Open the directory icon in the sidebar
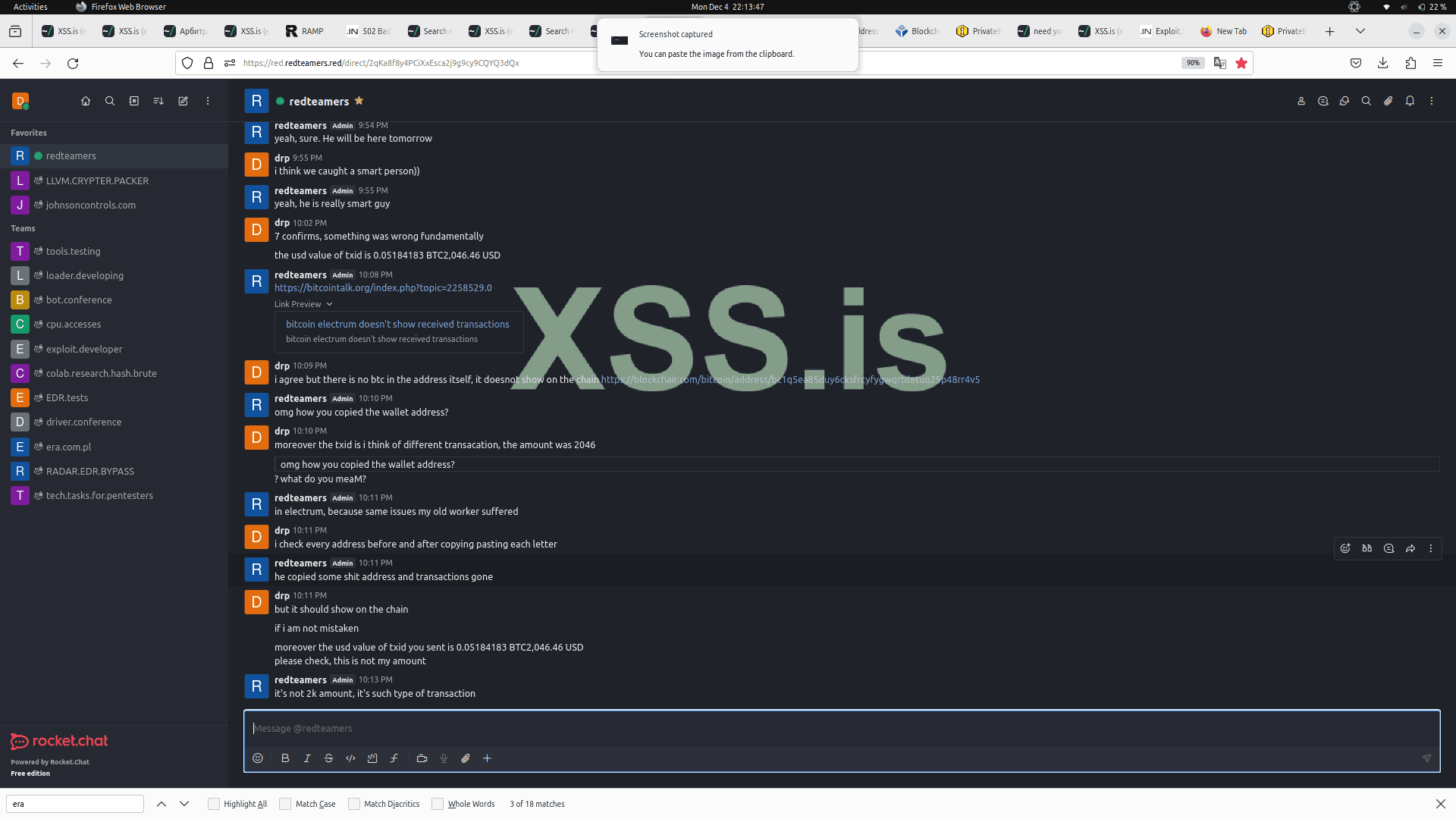This screenshot has width=1456, height=819. [x=134, y=101]
